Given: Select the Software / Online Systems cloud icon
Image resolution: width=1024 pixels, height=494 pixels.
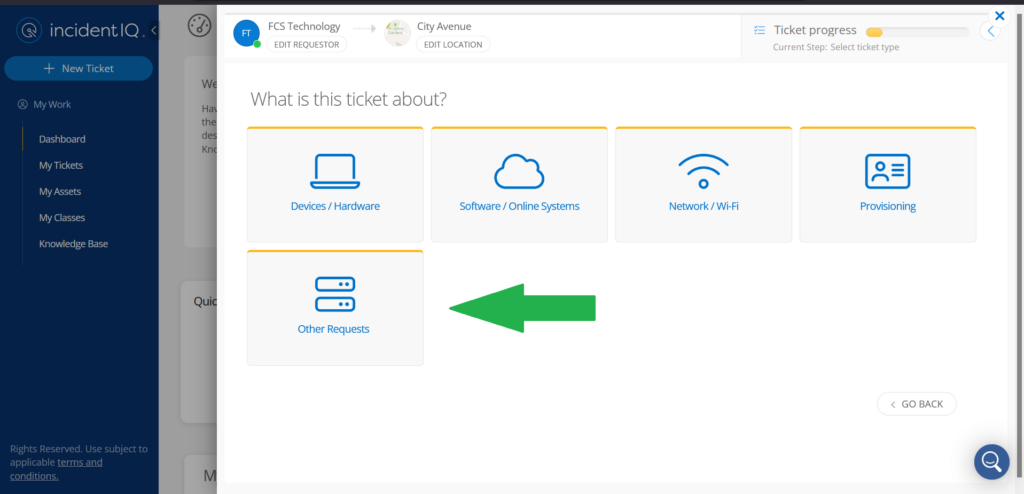Looking at the screenshot, I should 519,172.
